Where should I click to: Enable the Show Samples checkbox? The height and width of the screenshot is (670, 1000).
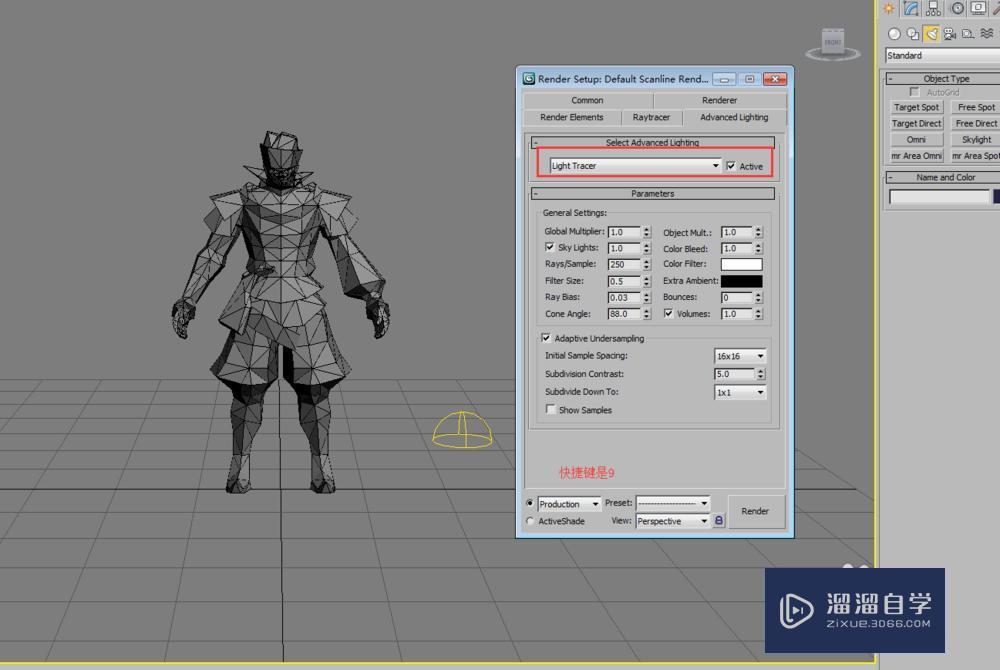point(551,409)
